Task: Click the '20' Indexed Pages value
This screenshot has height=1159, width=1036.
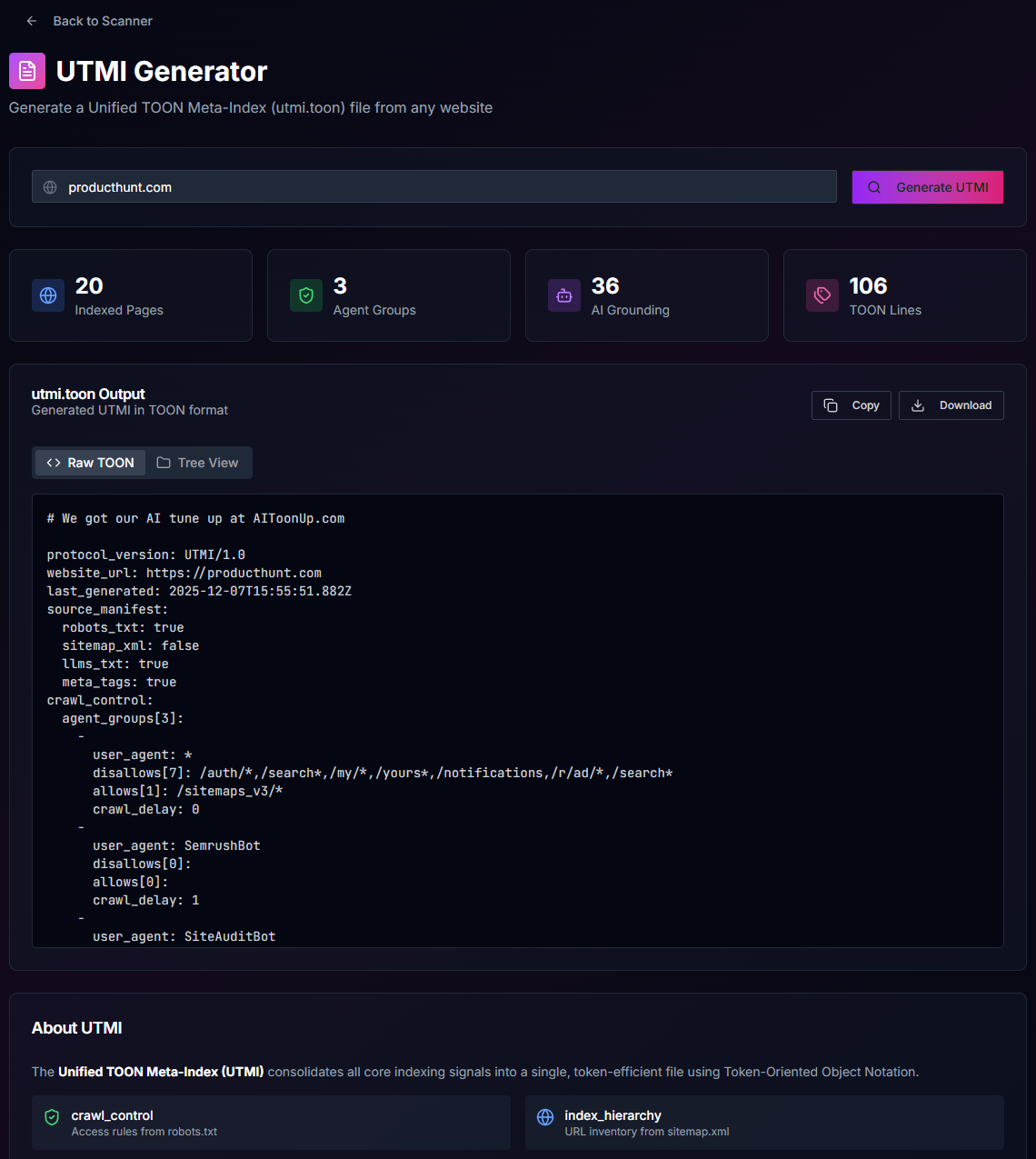Action: [x=89, y=285]
